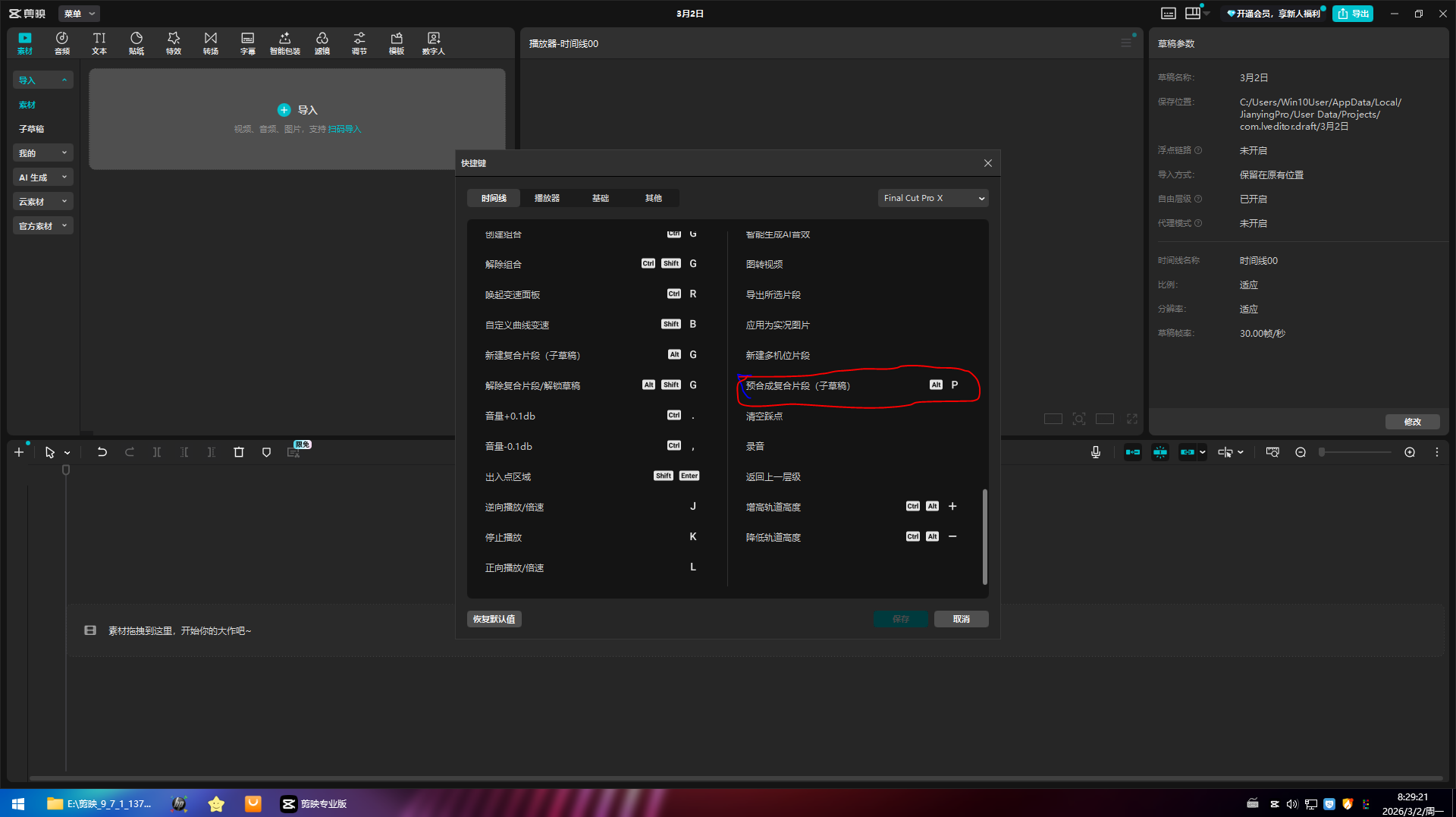Viewport: 1456px width, 817px height.
Task: Open the 菜单 dropdown in title bar
Action: pos(79,14)
